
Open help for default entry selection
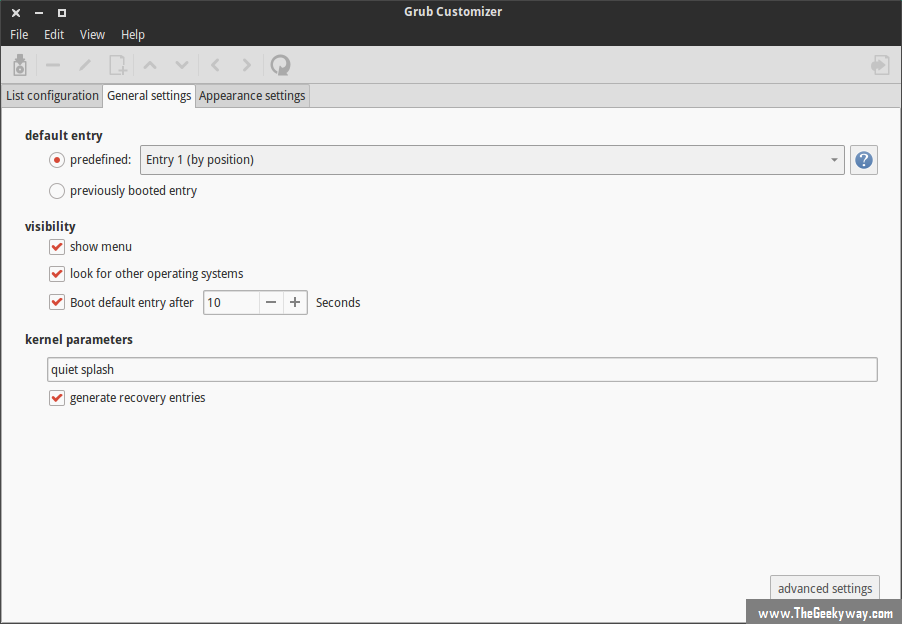863,160
